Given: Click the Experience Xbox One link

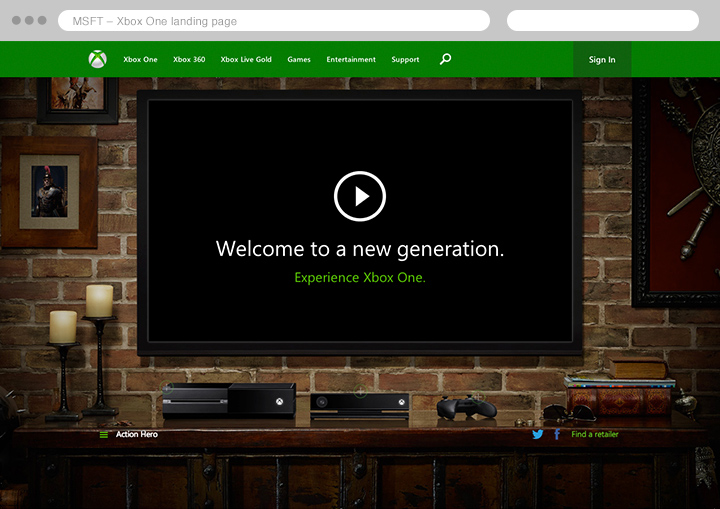Looking at the screenshot, I should click(x=360, y=277).
